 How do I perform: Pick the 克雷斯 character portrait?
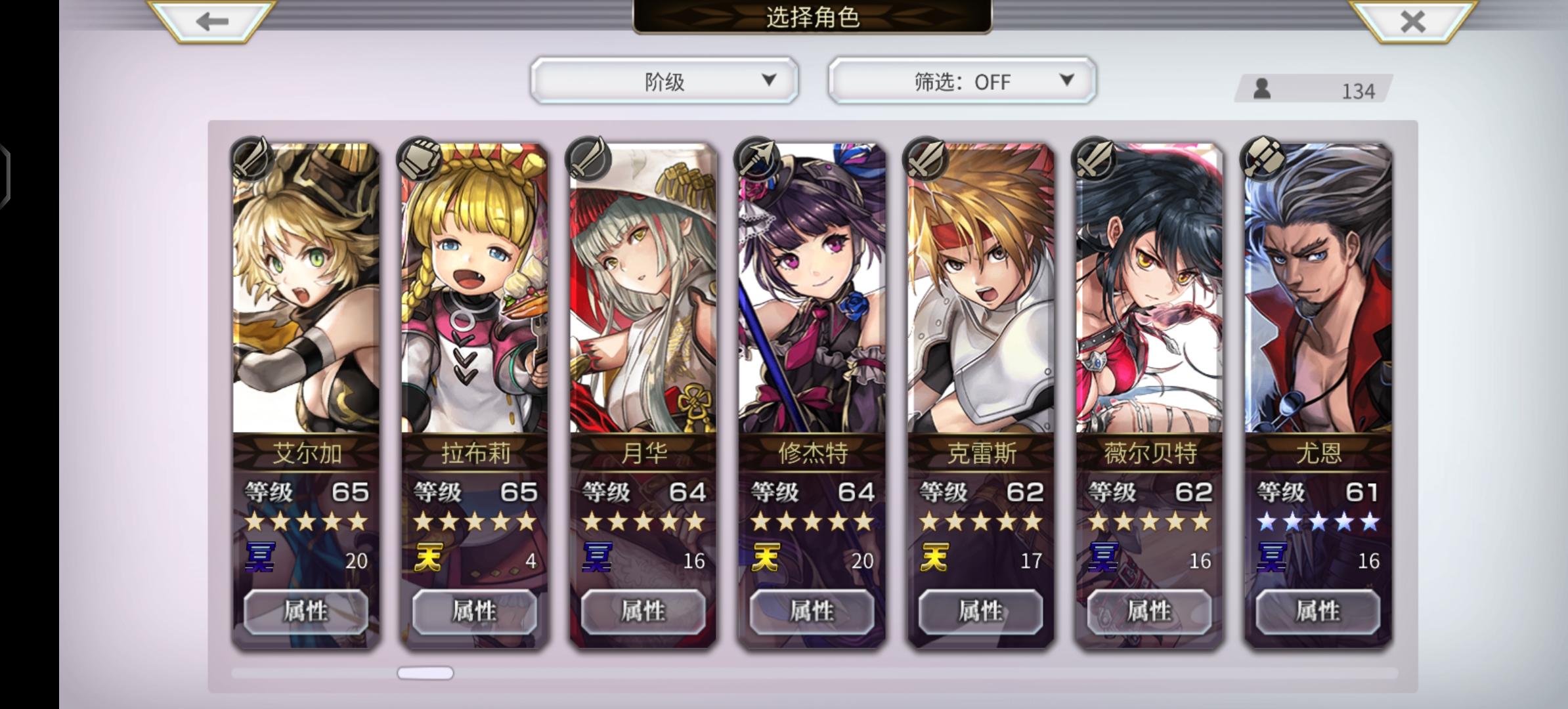981,289
